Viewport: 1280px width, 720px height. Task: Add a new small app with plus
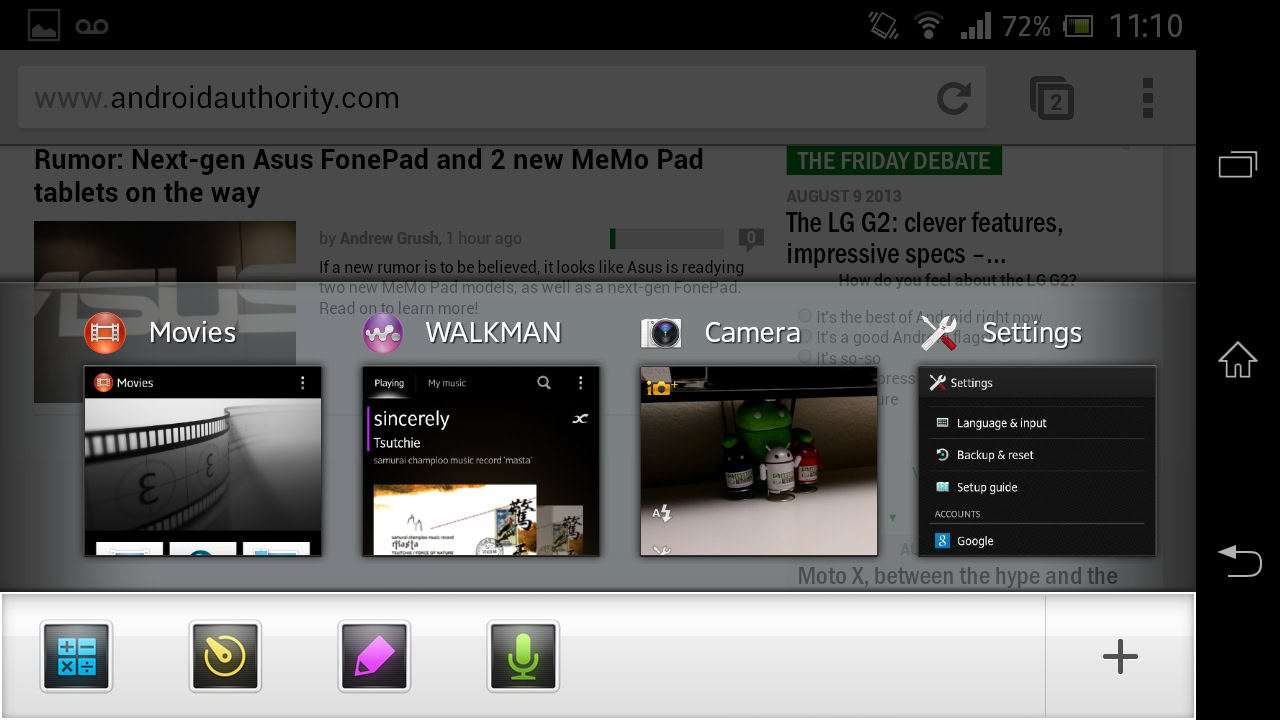coord(1120,656)
